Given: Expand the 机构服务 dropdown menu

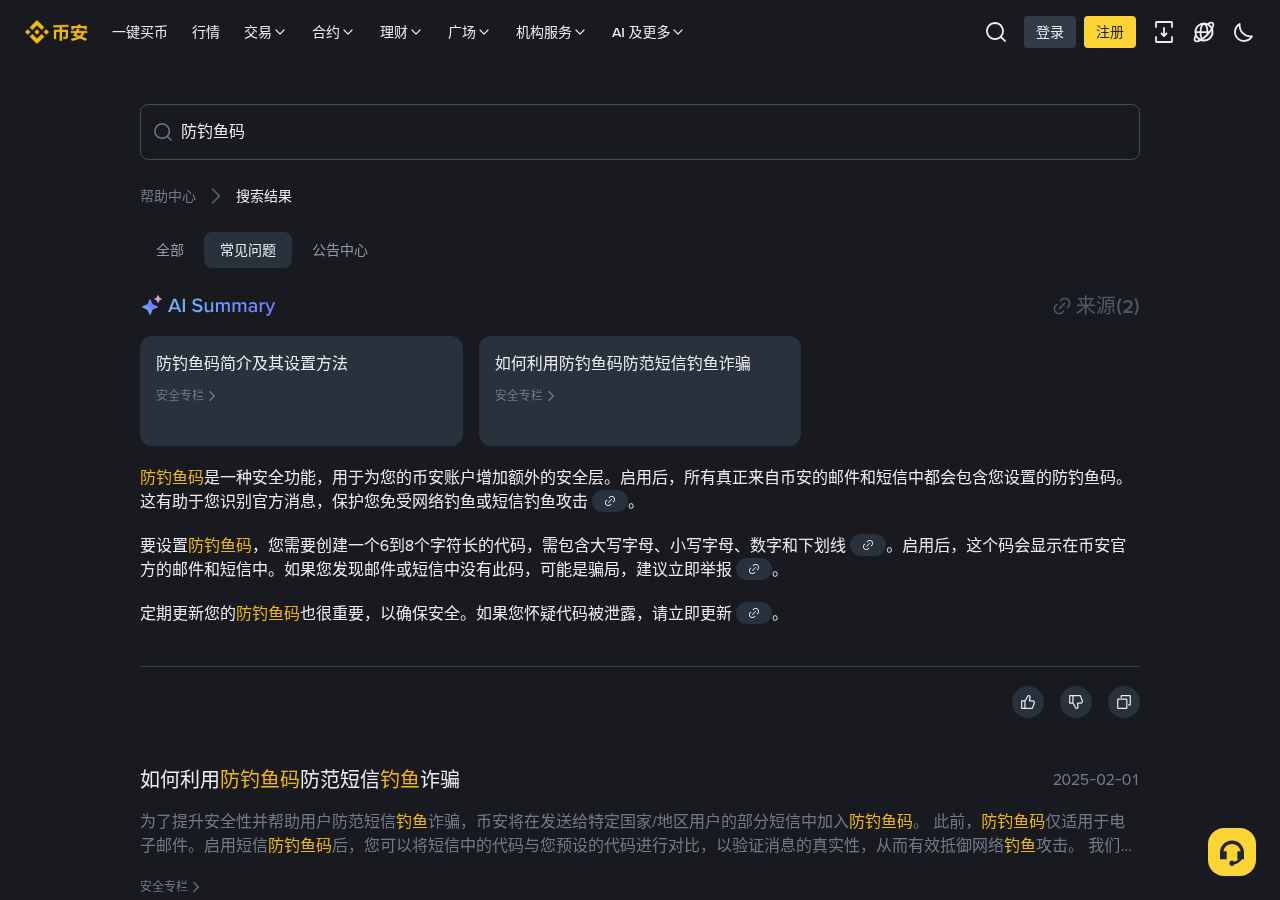Looking at the screenshot, I should click(551, 32).
